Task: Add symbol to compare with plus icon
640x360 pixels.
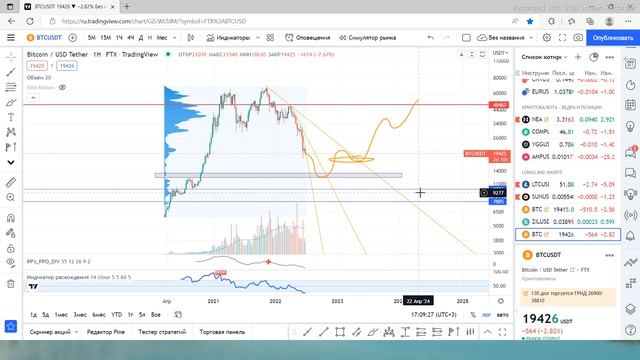Action: [x=72, y=38]
